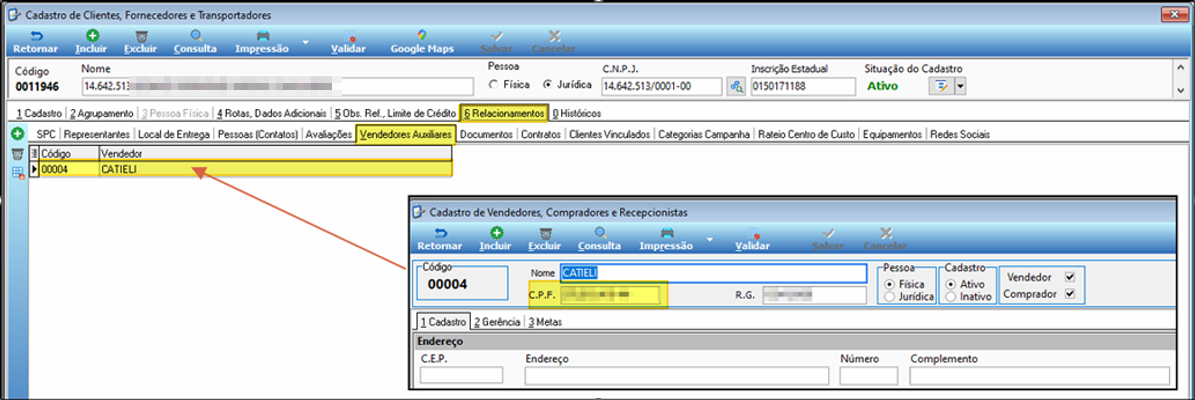The width and height of the screenshot is (1195, 400).
Task: Click Excluir in the Vendedores window toolbar
Action: point(544,239)
